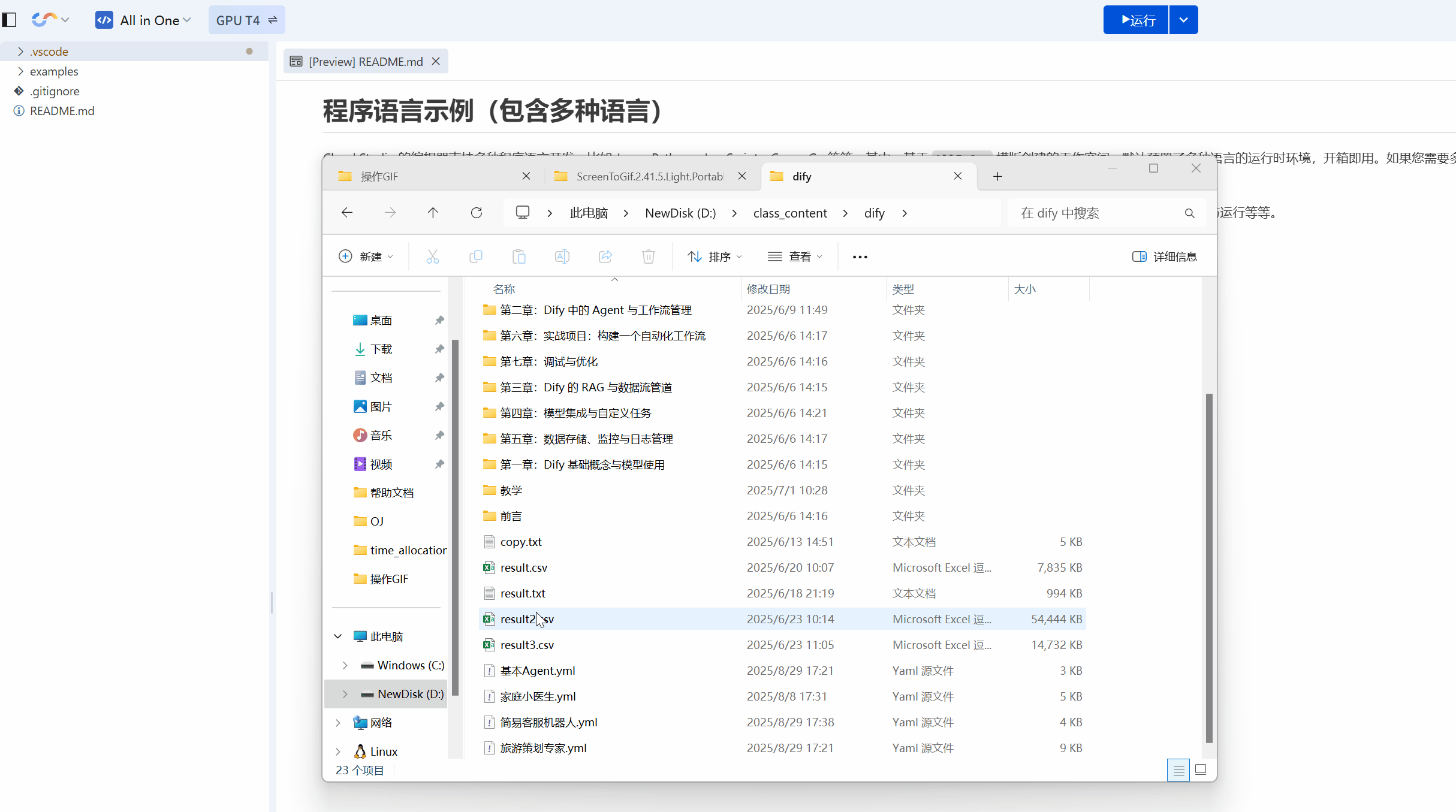Open README.md from the sidebar
The width and height of the screenshot is (1456, 812).
point(62,111)
